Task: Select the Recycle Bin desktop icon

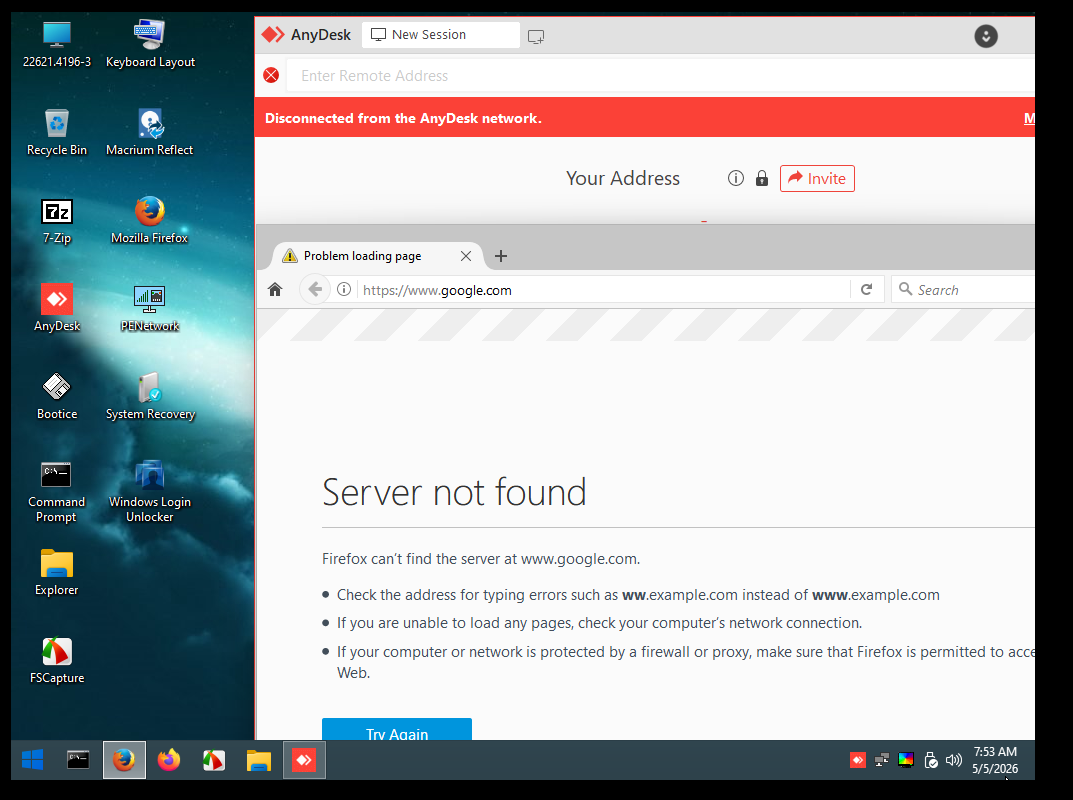Action: pyautogui.click(x=57, y=132)
